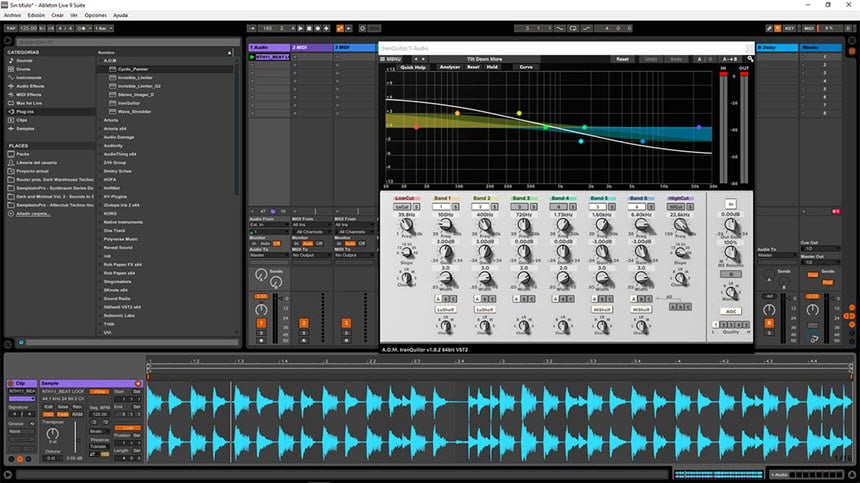Toggle the LowCut solo S button
Screen dimensions: 860x483
[416, 207]
